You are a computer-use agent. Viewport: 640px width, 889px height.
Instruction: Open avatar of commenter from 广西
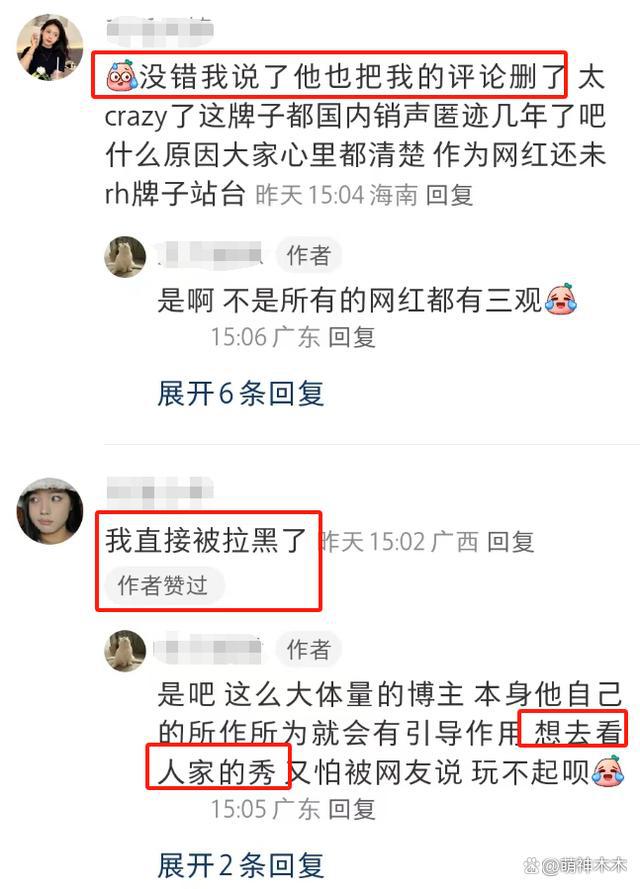pyautogui.click(x=50, y=511)
